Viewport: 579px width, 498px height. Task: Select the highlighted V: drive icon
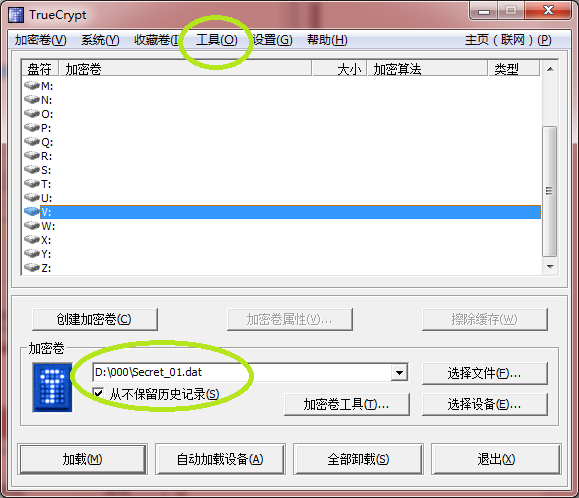[32, 212]
